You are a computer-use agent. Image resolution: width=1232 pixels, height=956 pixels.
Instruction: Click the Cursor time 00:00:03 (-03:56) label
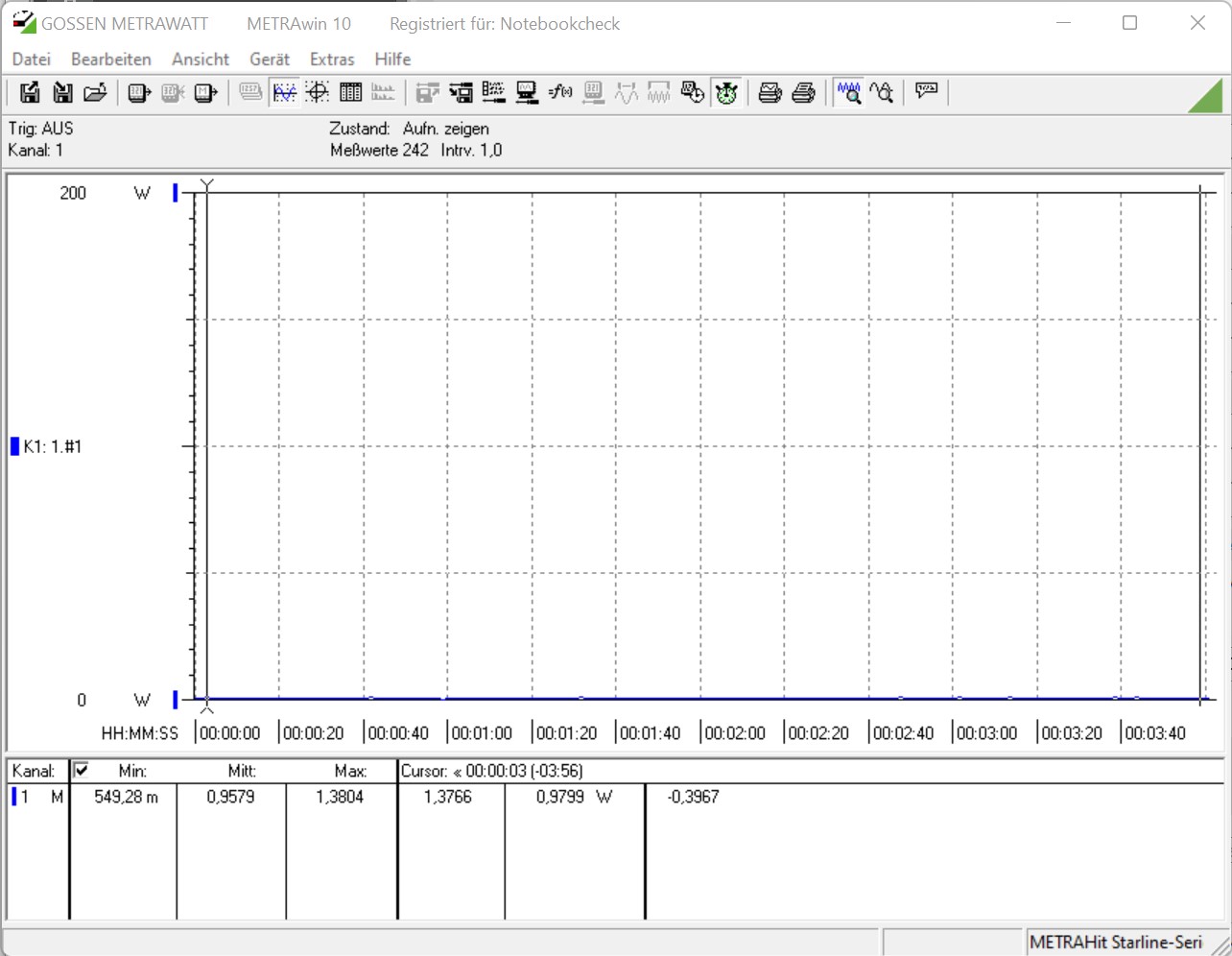(x=492, y=771)
